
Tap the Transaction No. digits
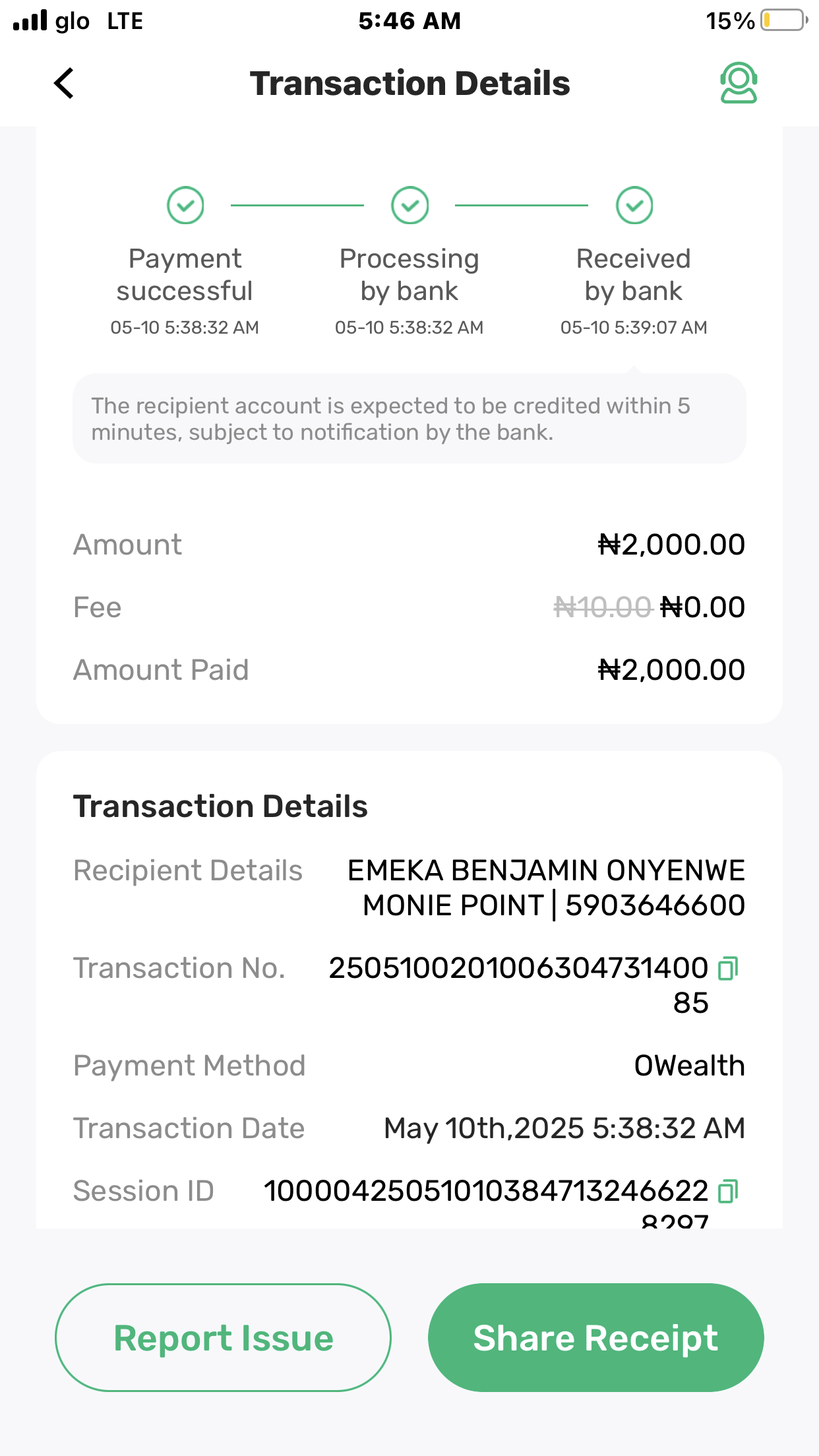518,968
